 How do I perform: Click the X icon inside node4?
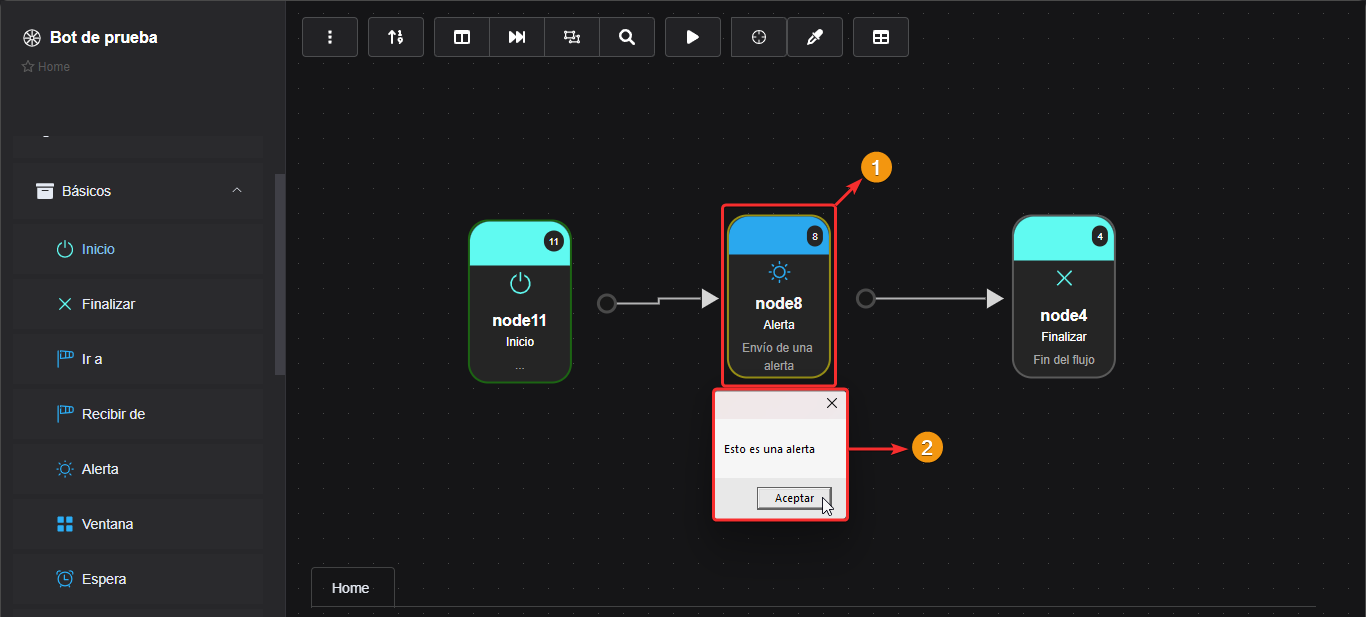click(x=1064, y=278)
